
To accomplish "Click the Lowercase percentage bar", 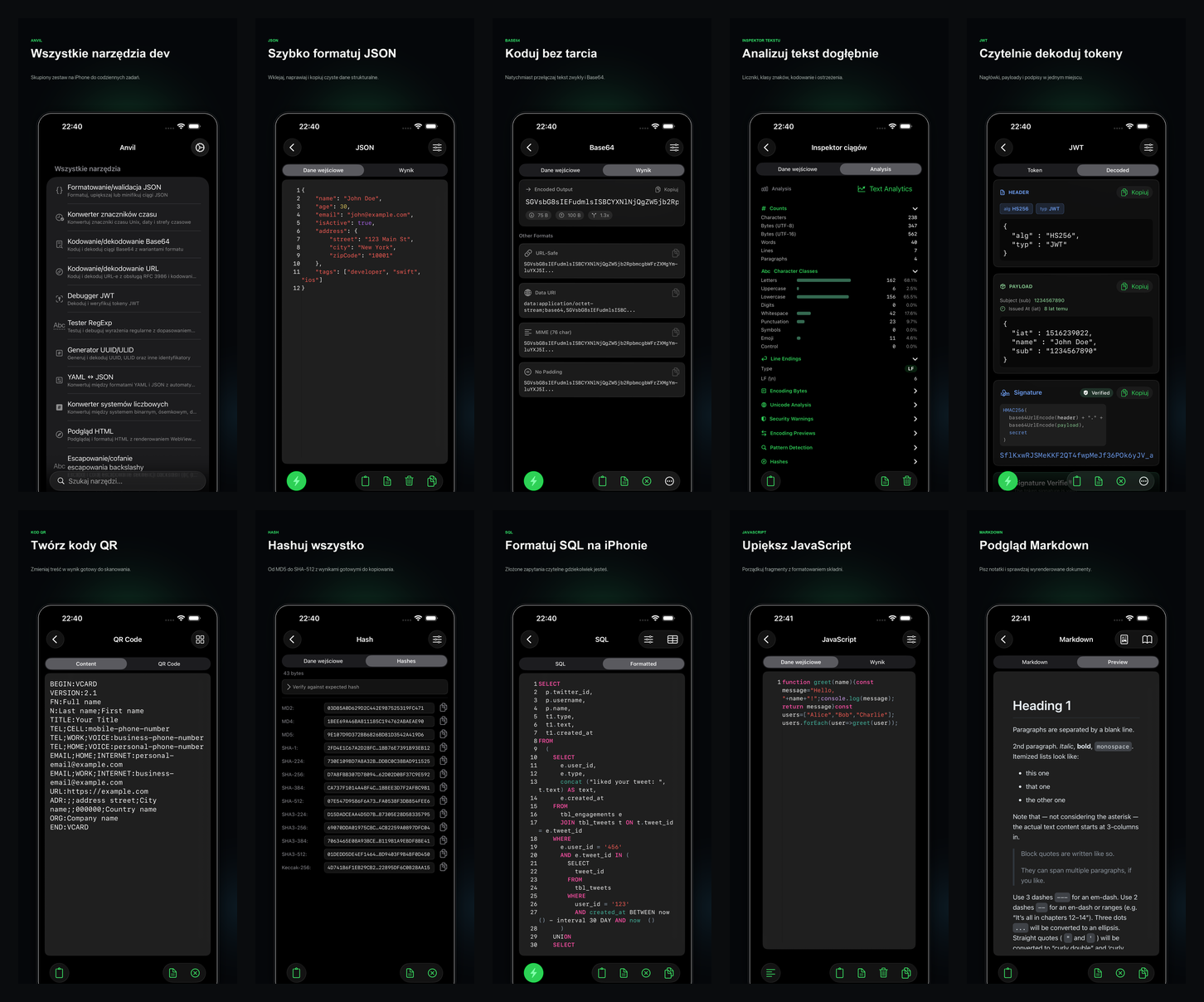I will [823, 297].
